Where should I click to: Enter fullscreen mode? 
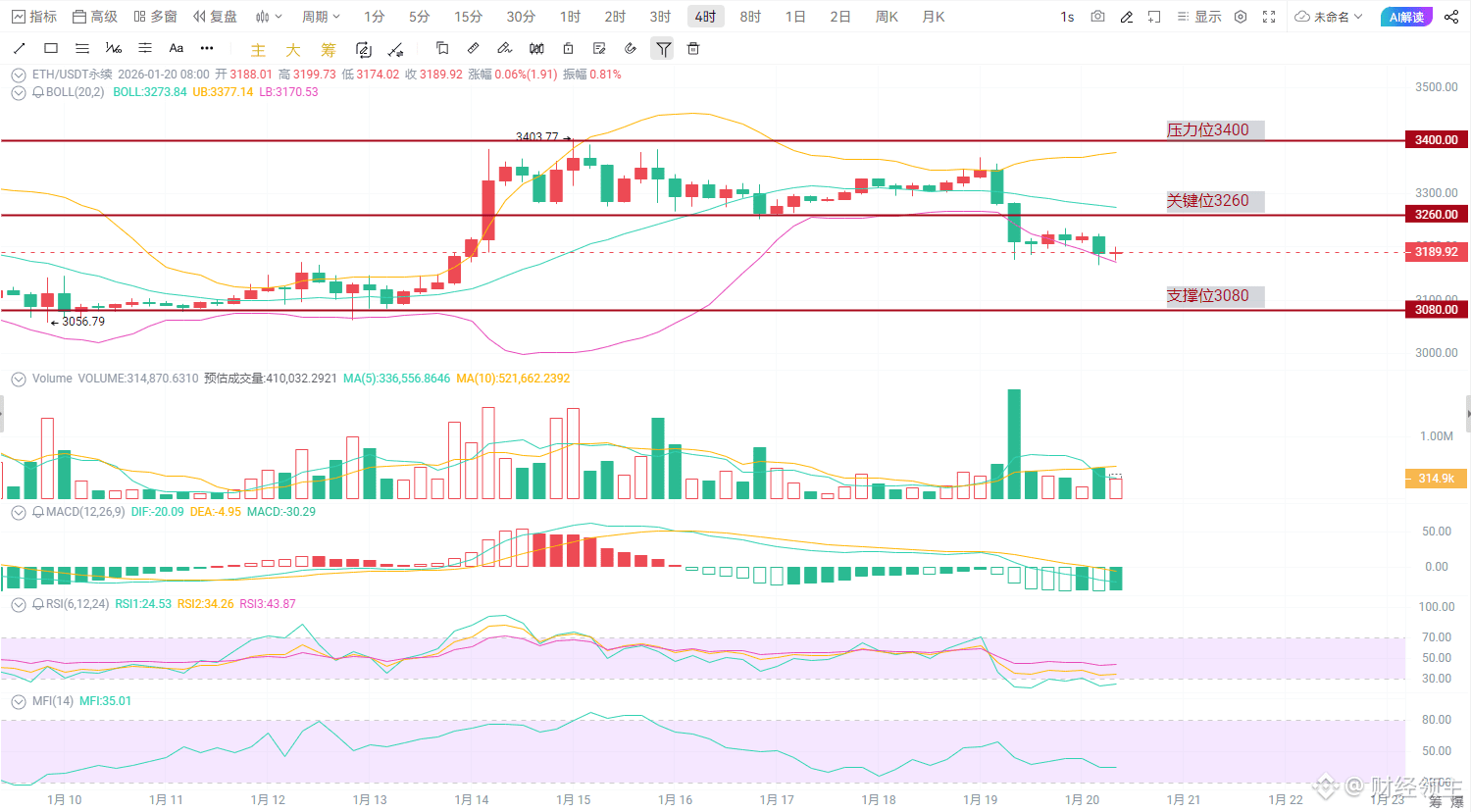(x=1269, y=17)
